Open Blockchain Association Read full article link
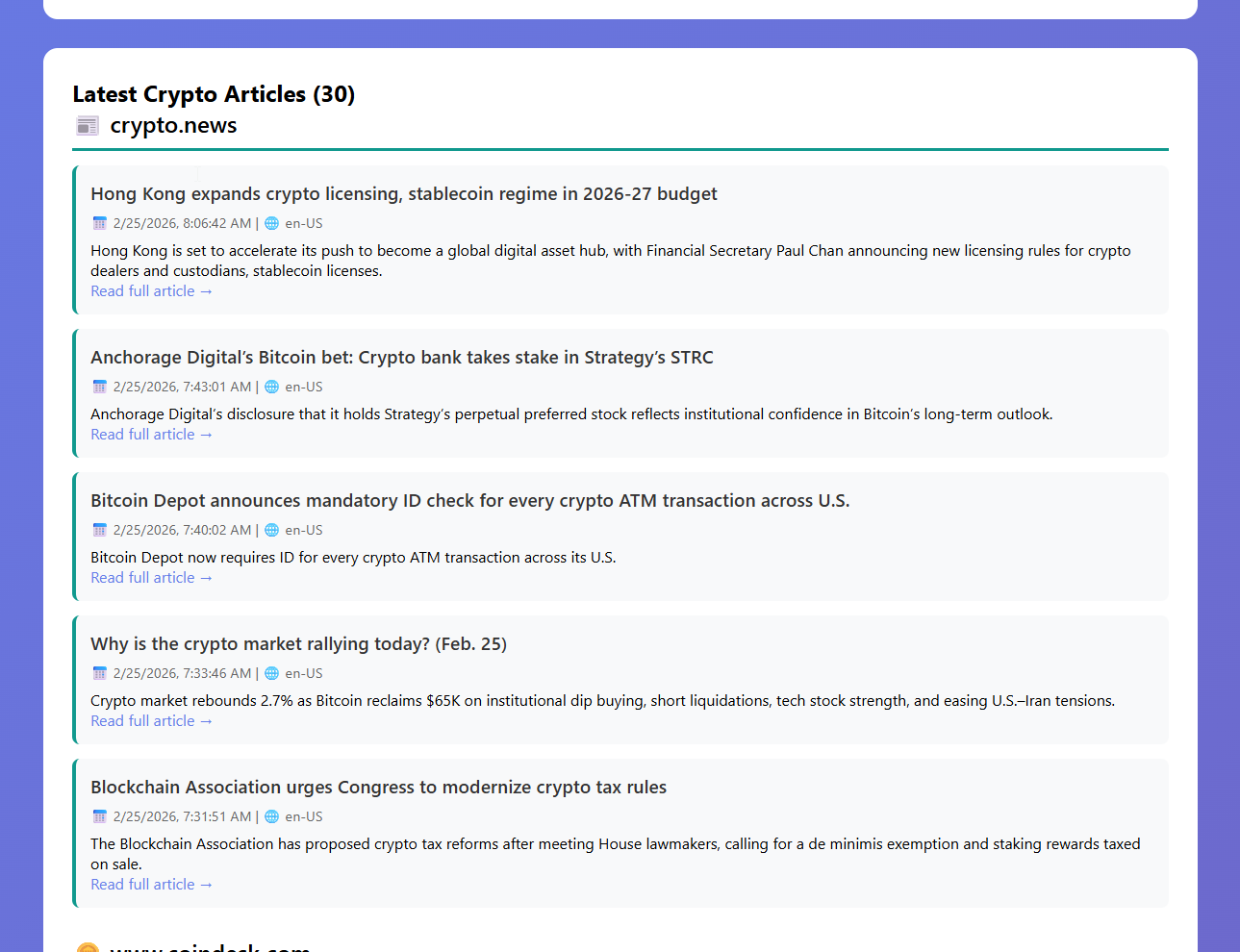 tap(151, 885)
